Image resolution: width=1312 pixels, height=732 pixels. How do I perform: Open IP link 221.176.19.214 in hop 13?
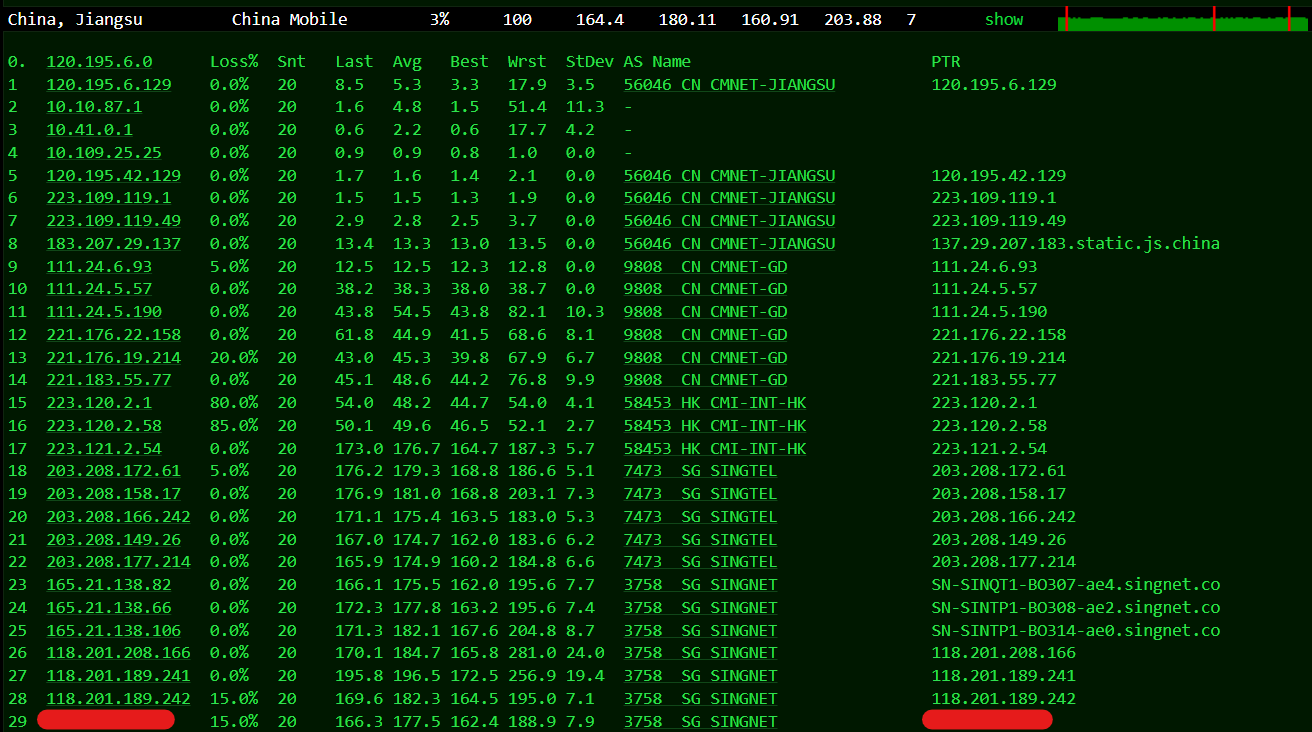click(114, 358)
